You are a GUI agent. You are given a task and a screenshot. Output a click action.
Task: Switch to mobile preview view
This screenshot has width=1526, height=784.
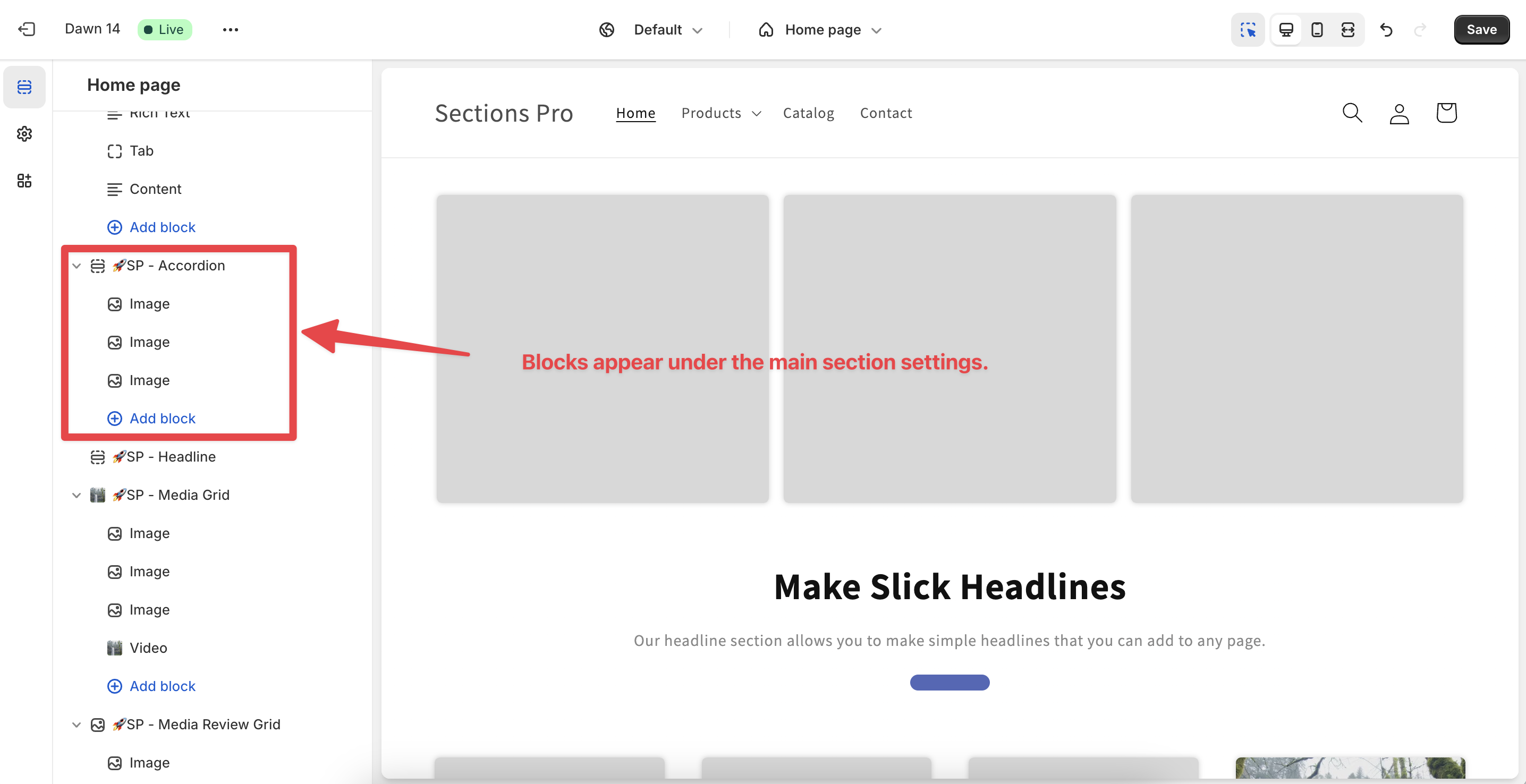click(x=1317, y=30)
